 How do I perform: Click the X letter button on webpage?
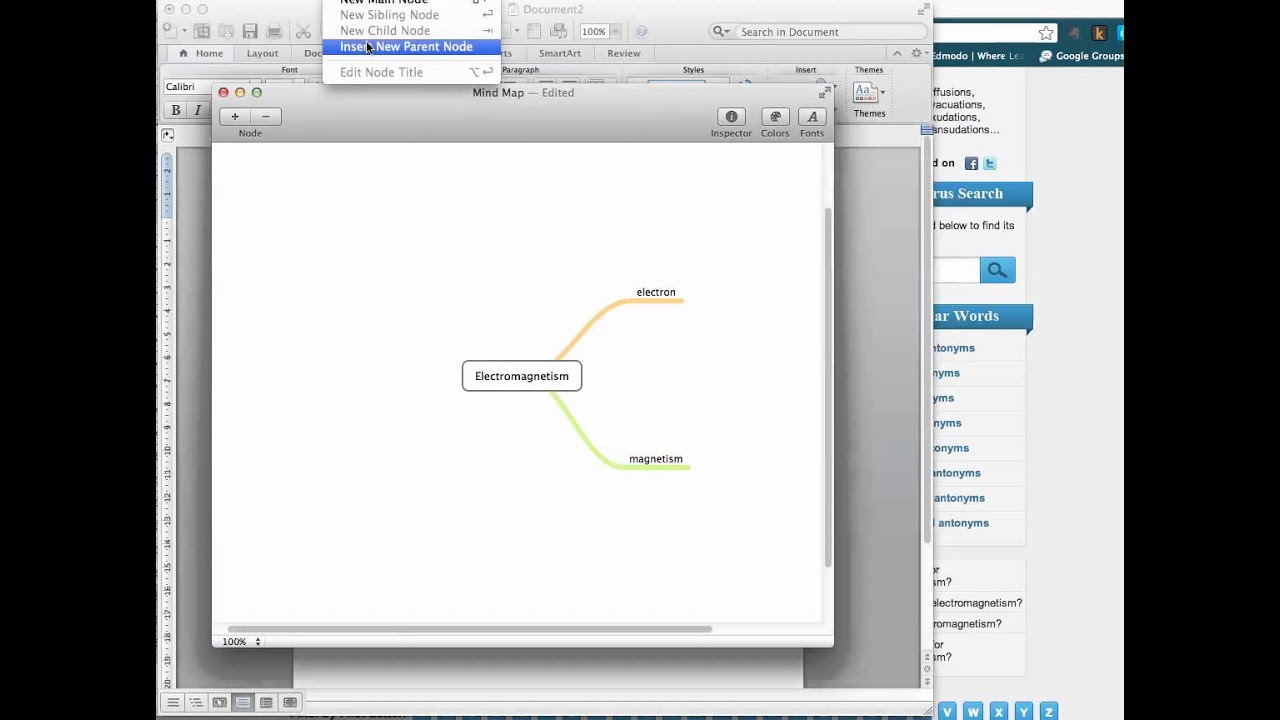[998, 712]
